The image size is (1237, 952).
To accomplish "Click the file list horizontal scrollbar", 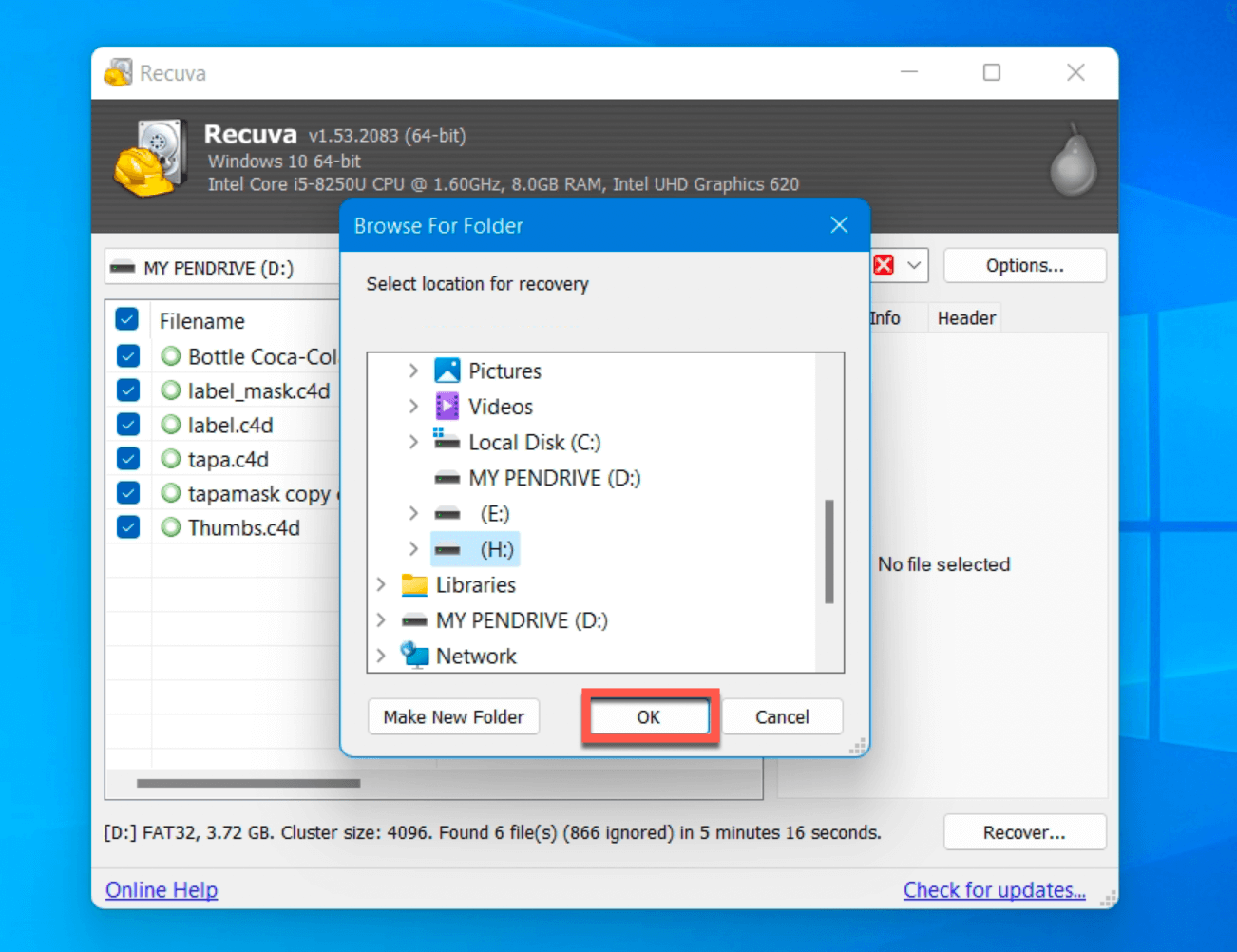I will click(248, 784).
